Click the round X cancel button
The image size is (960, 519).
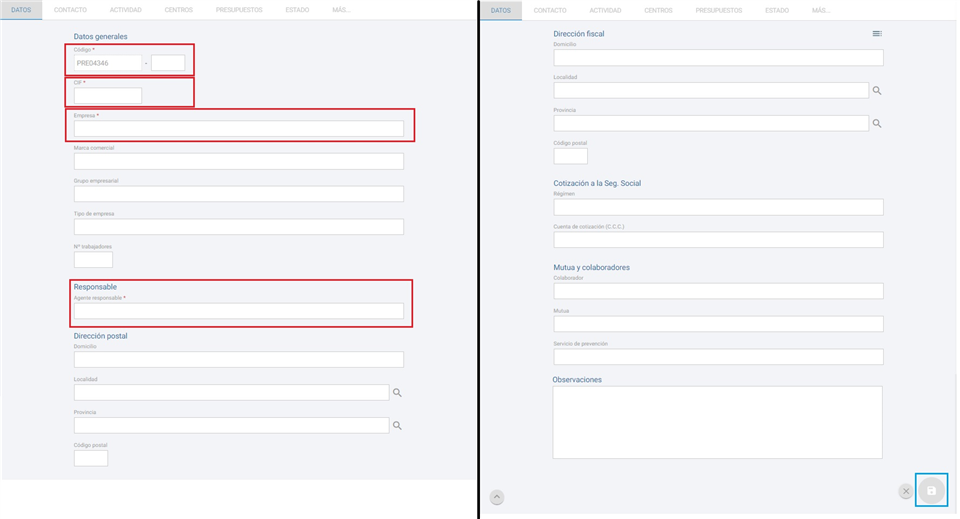click(x=906, y=491)
